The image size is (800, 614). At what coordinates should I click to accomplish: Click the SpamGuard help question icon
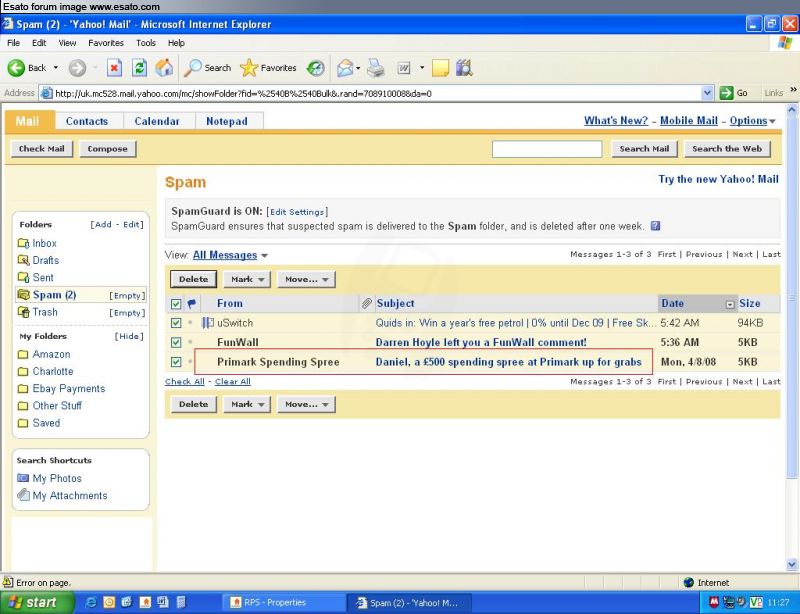pos(656,226)
